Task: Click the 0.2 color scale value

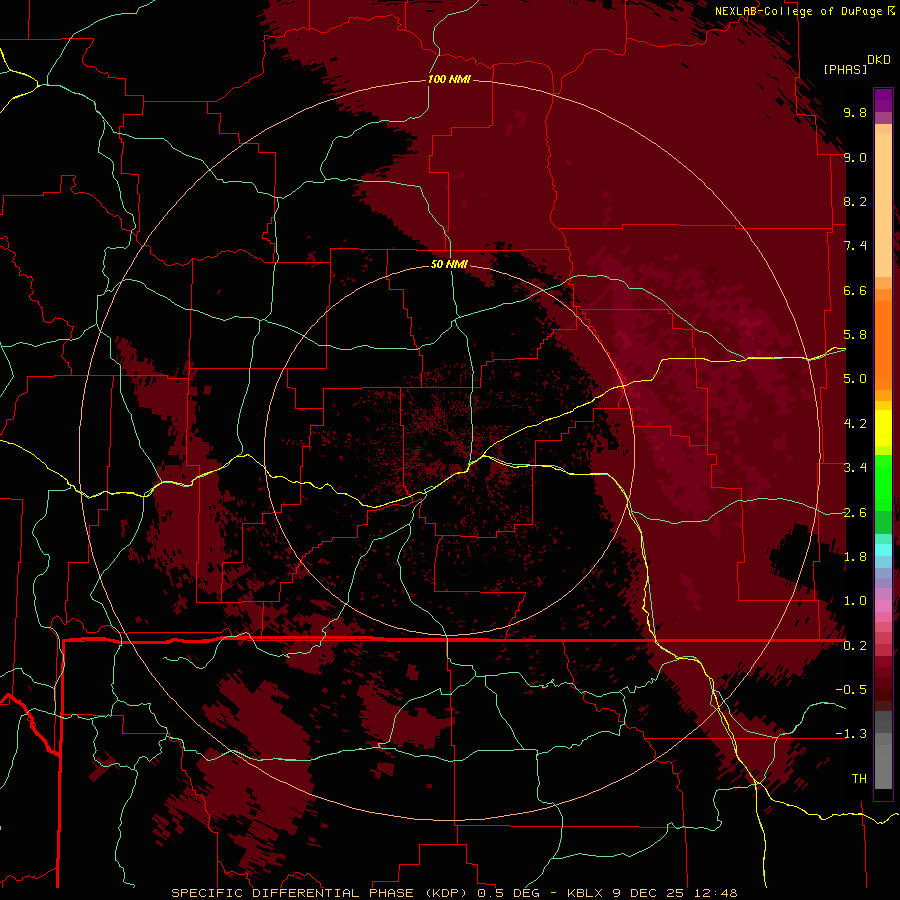Action: (855, 646)
